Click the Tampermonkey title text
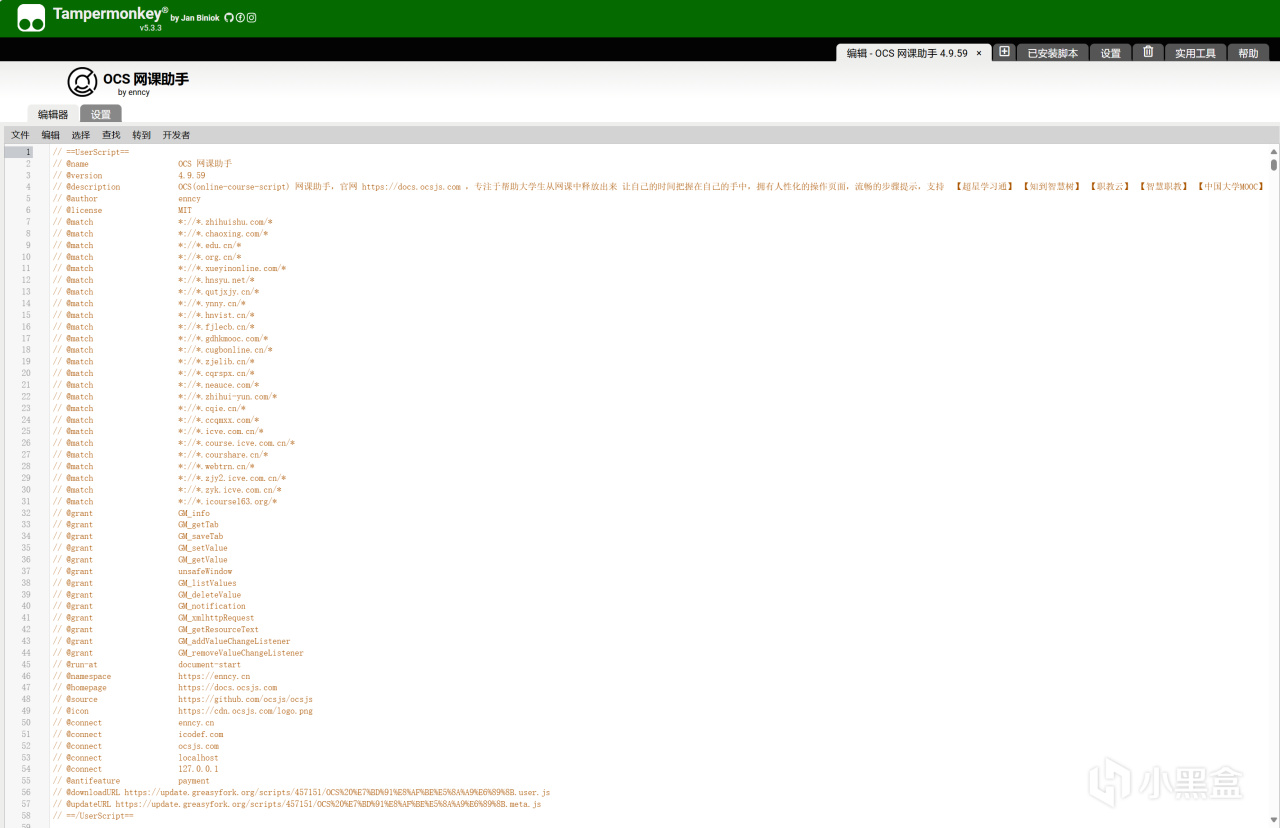 [108, 14]
